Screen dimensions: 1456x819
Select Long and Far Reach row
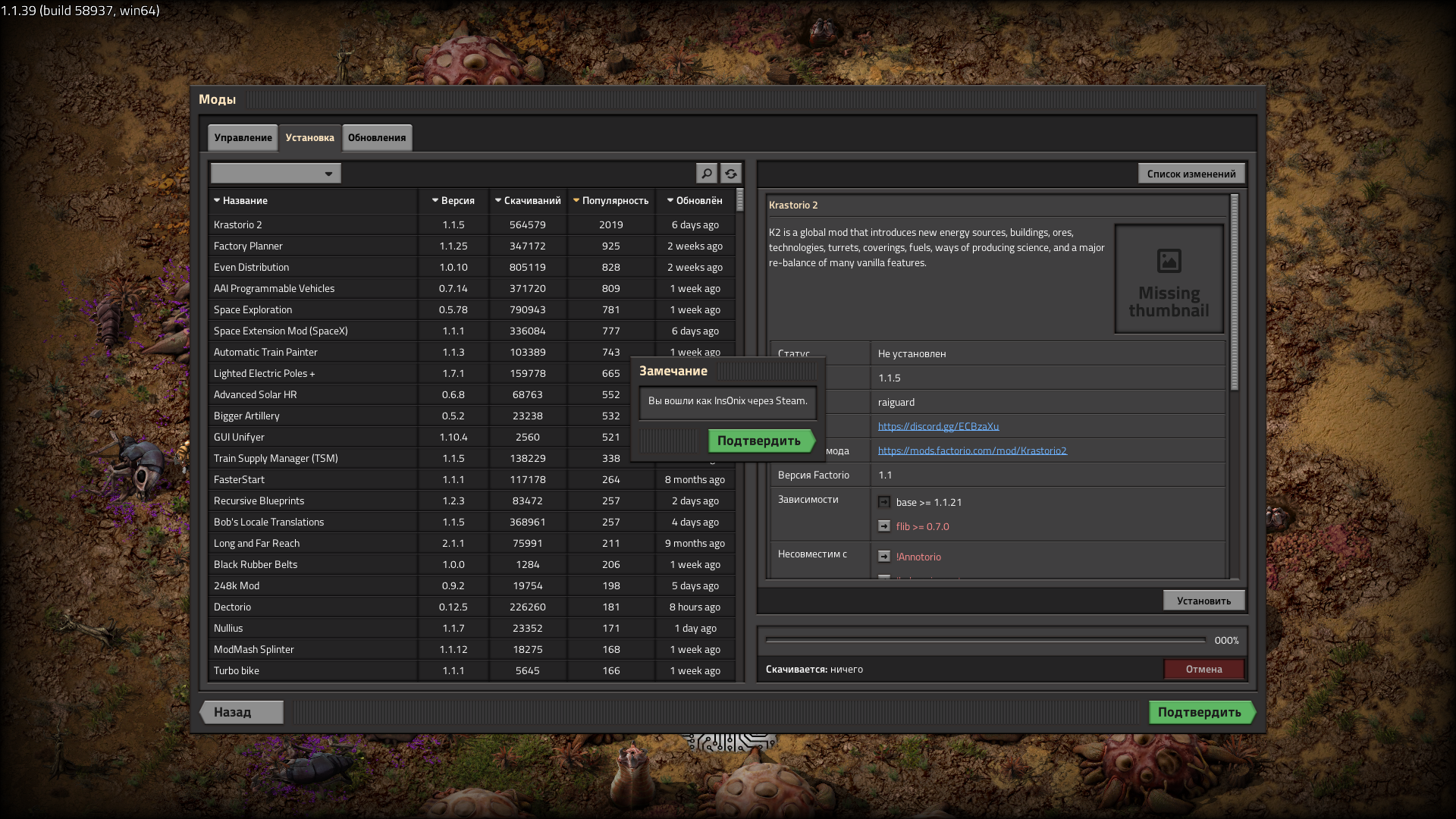[472, 543]
